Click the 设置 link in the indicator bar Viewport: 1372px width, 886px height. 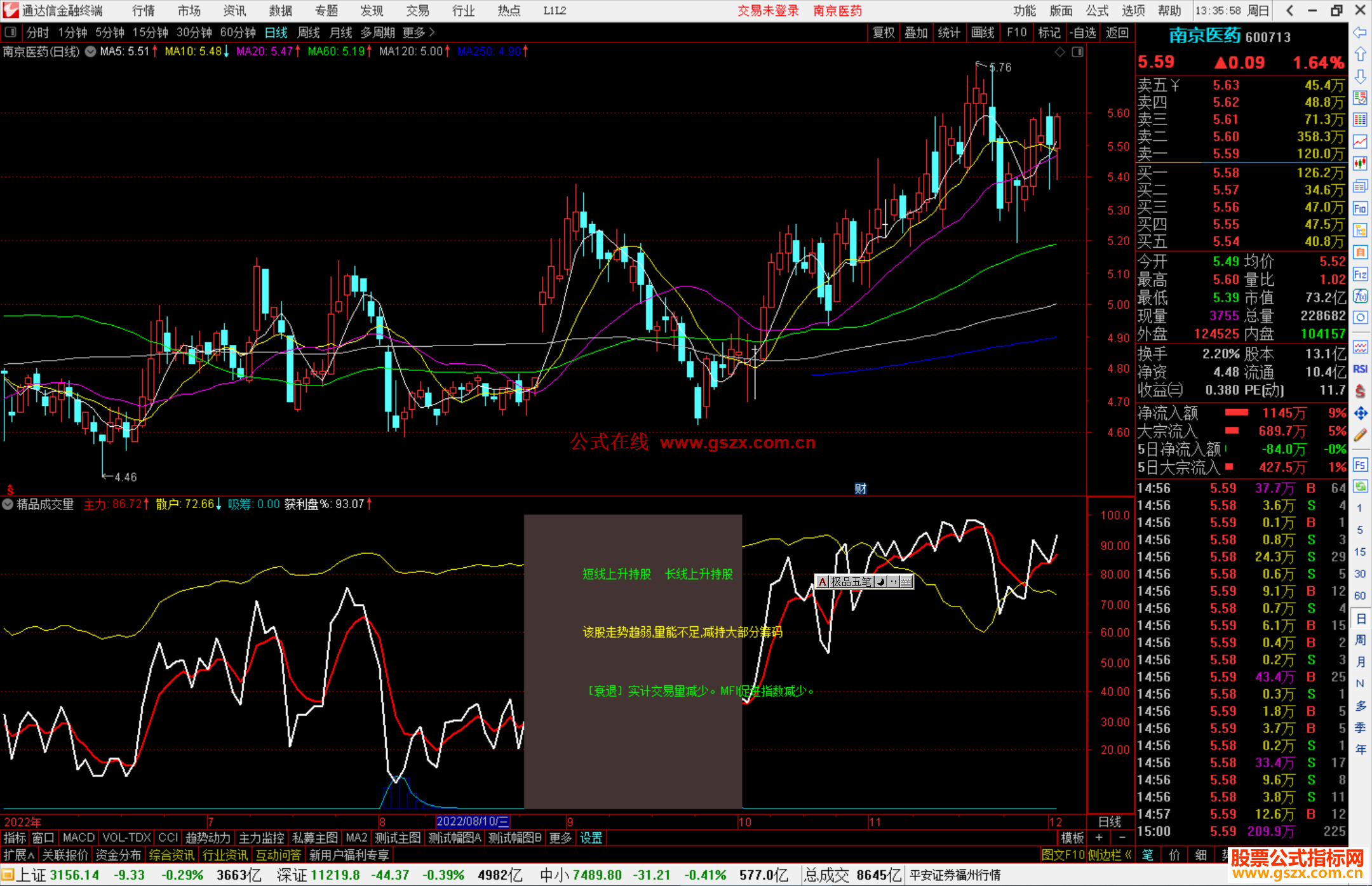[x=591, y=838]
